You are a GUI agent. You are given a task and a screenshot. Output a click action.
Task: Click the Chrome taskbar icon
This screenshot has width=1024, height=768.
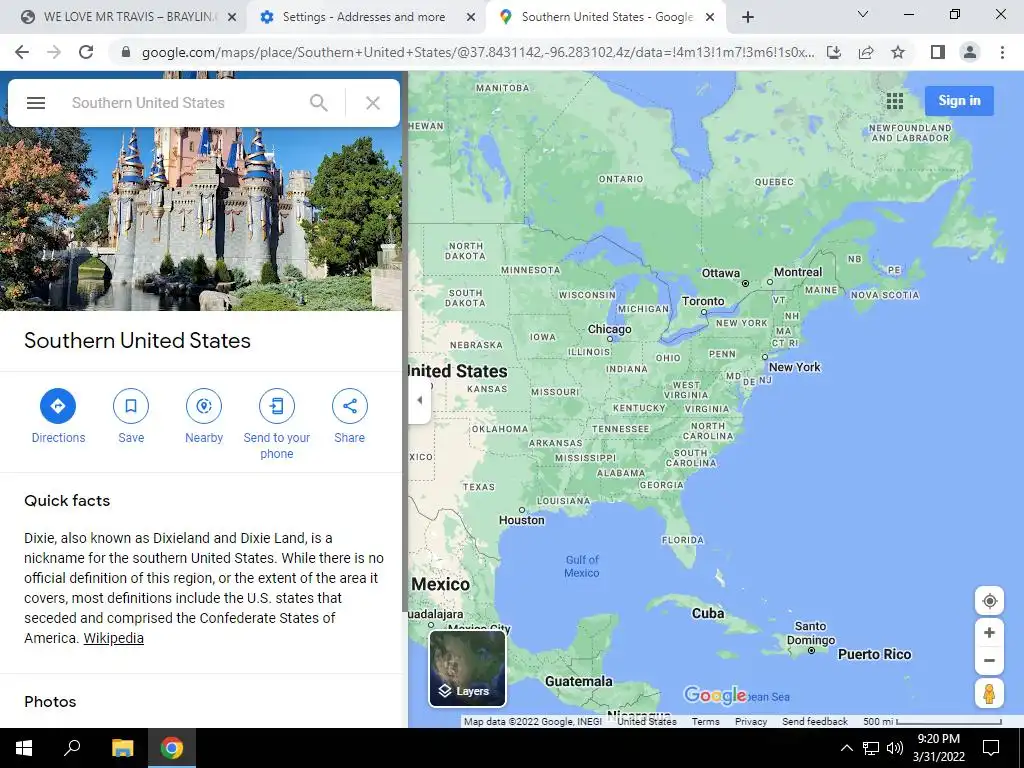pyautogui.click(x=172, y=748)
